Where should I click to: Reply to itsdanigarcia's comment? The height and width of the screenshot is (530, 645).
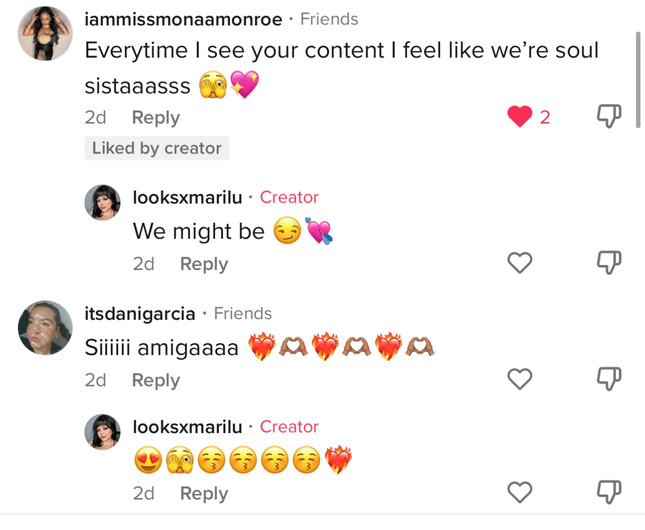click(155, 380)
